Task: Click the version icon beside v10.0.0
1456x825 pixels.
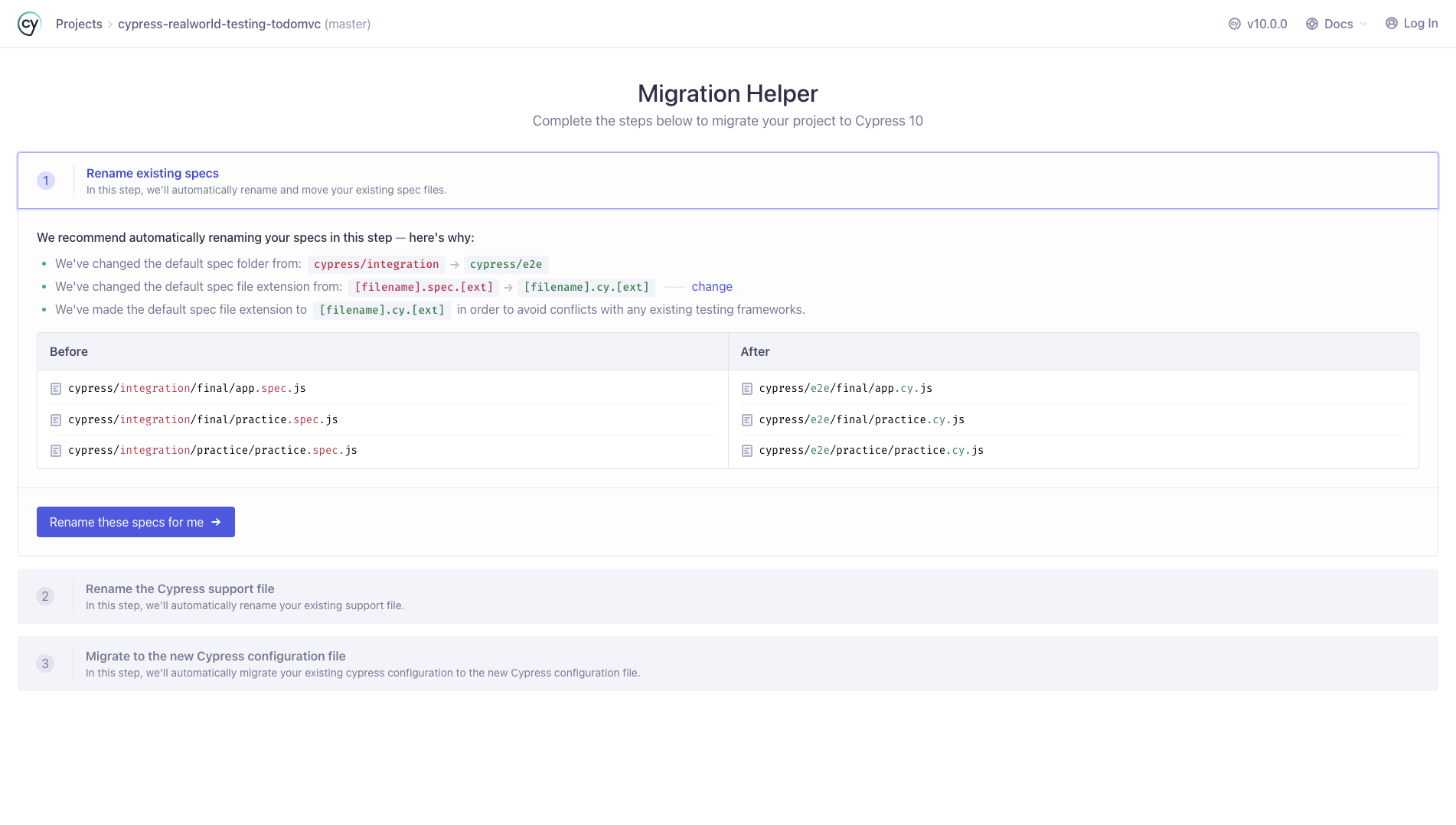Action: click(x=1235, y=24)
